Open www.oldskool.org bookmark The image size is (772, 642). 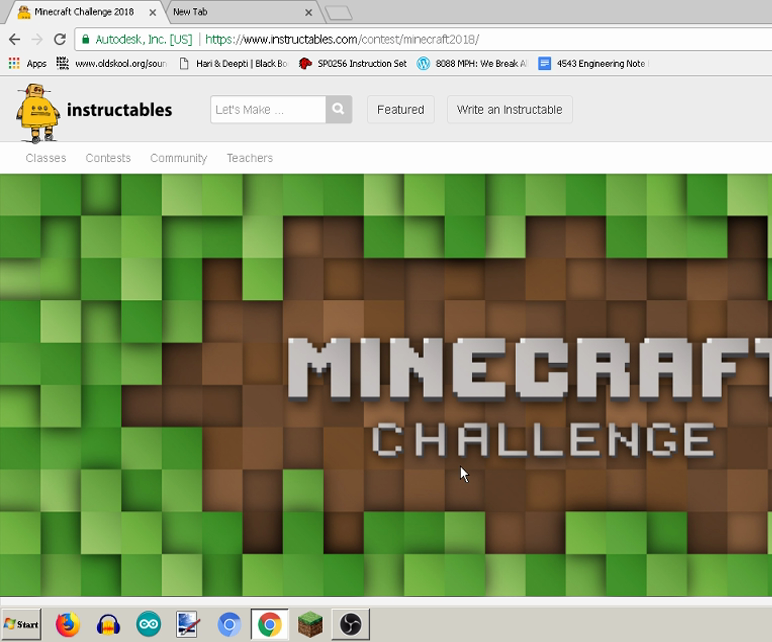pyautogui.click(x=112, y=64)
